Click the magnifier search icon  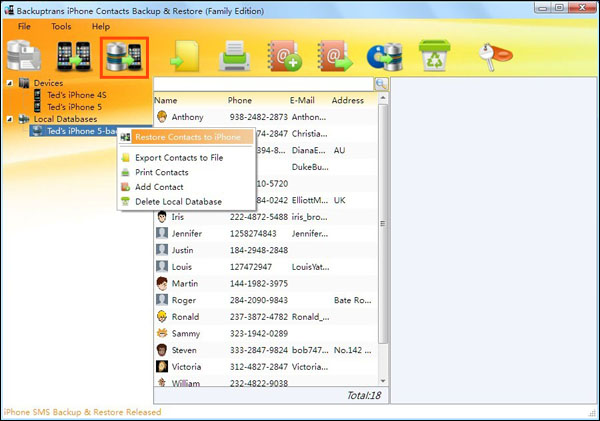point(381,84)
